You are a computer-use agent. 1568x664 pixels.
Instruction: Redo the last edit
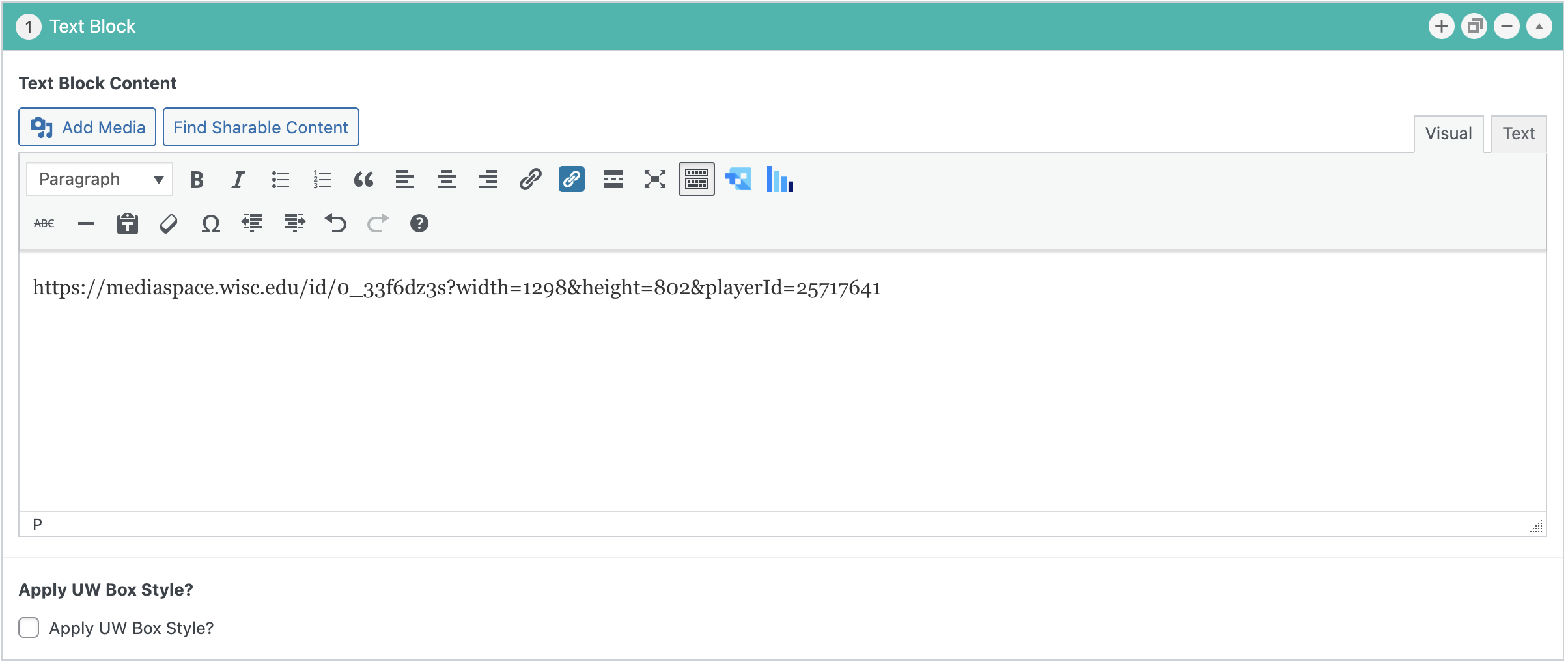coord(378,224)
